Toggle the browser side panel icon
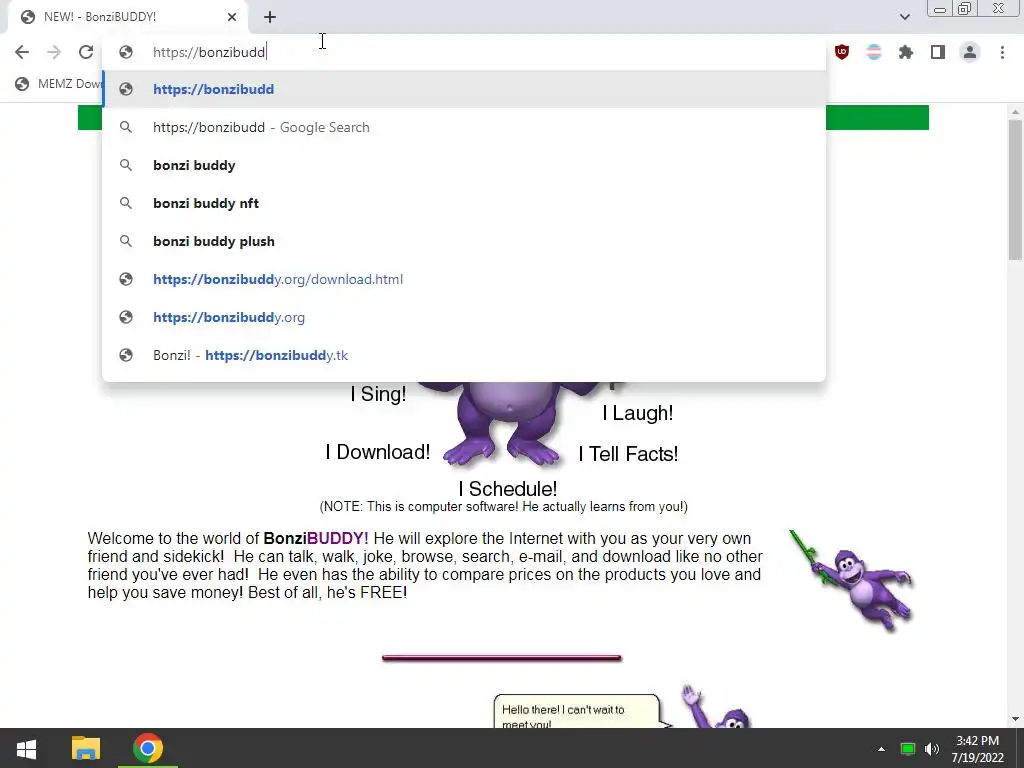1024x768 pixels. (x=938, y=52)
